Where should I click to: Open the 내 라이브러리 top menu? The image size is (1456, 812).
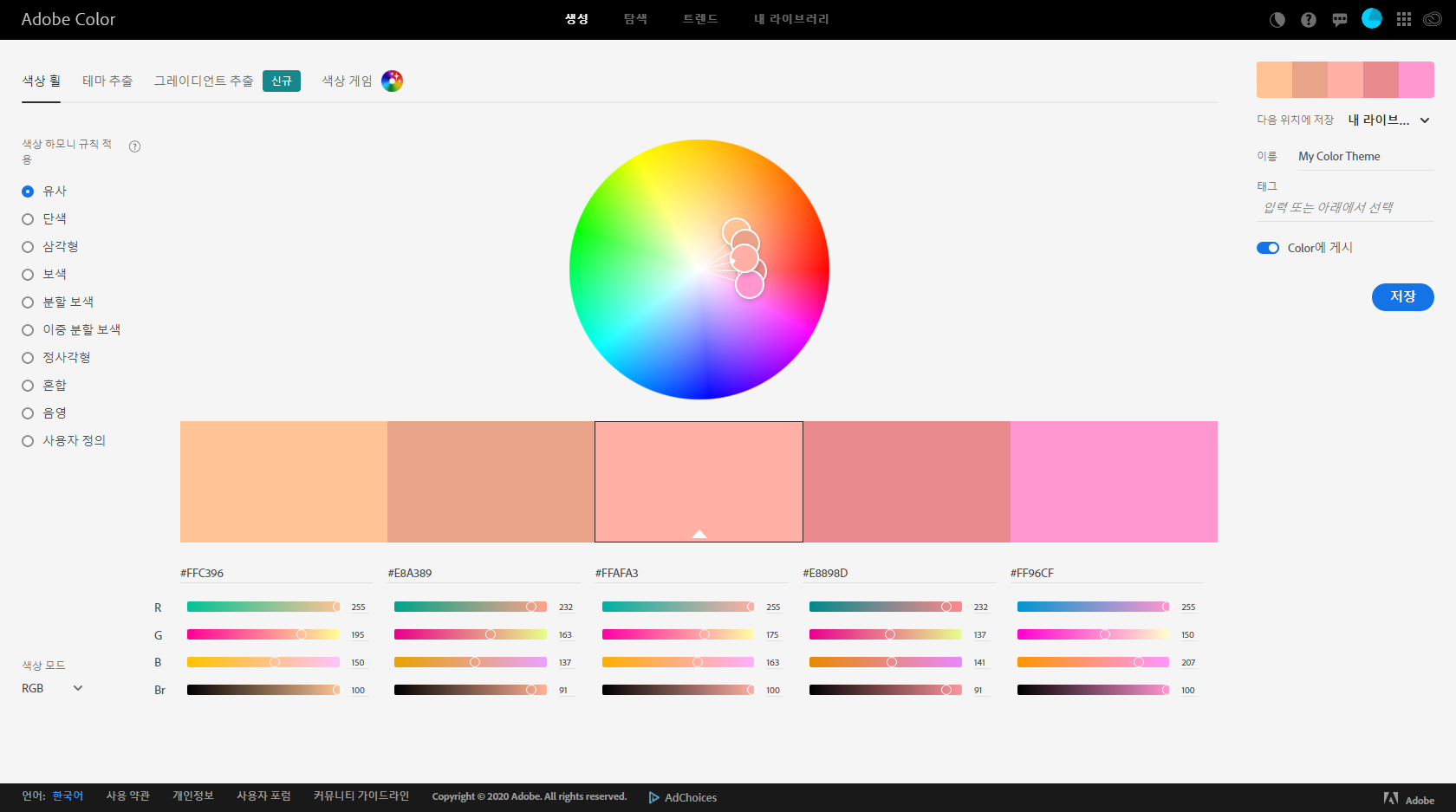[x=791, y=19]
